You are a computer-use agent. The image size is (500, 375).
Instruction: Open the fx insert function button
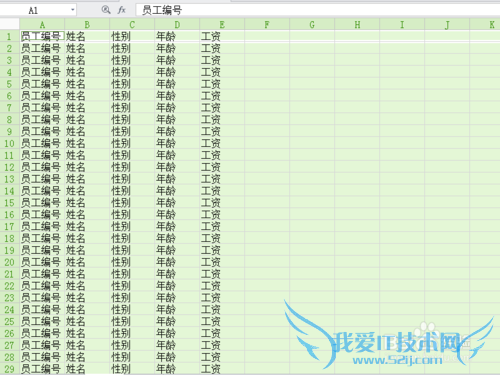[122, 10]
